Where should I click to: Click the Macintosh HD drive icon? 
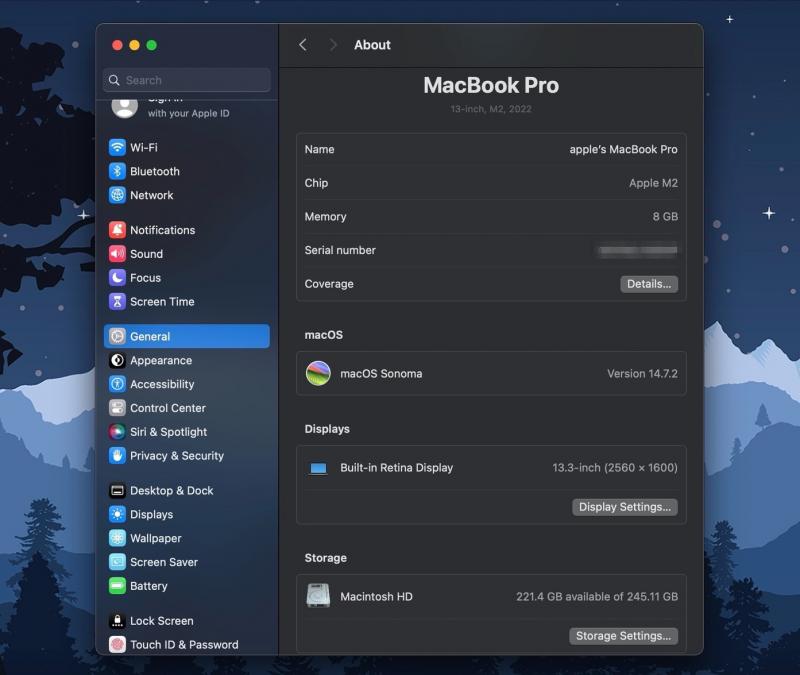[318, 596]
